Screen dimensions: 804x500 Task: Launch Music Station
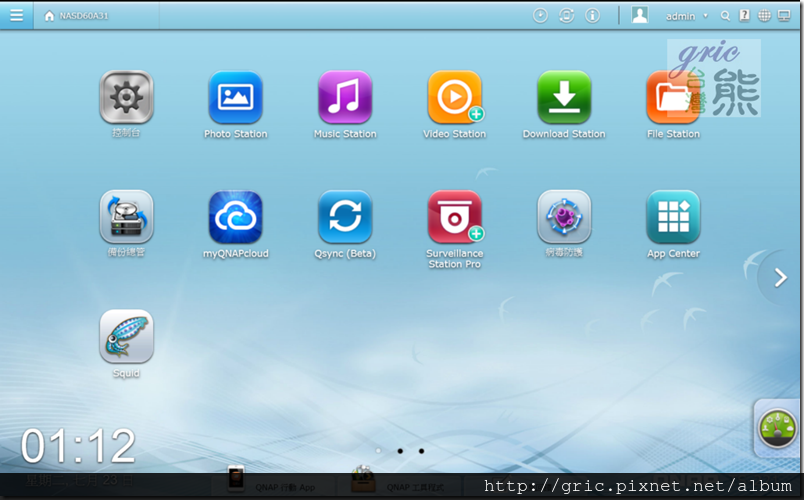345,97
